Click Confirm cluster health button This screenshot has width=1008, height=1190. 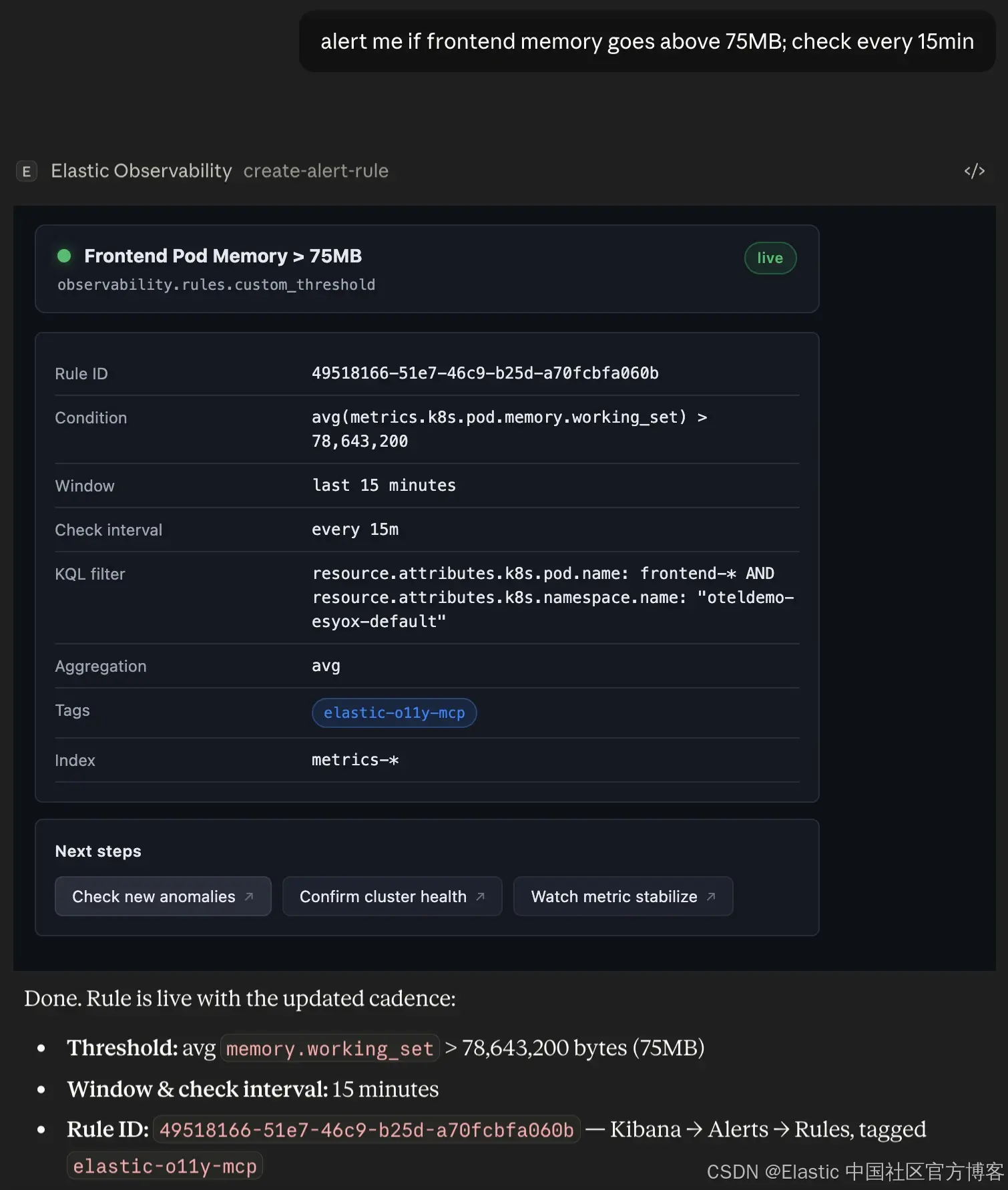pyautogui.click(x=392, y=896)
